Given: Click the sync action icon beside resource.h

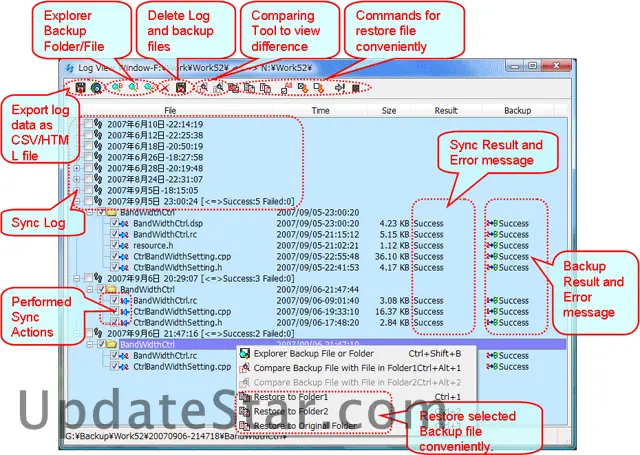Looking at the screenshot, I should point(125,246).
